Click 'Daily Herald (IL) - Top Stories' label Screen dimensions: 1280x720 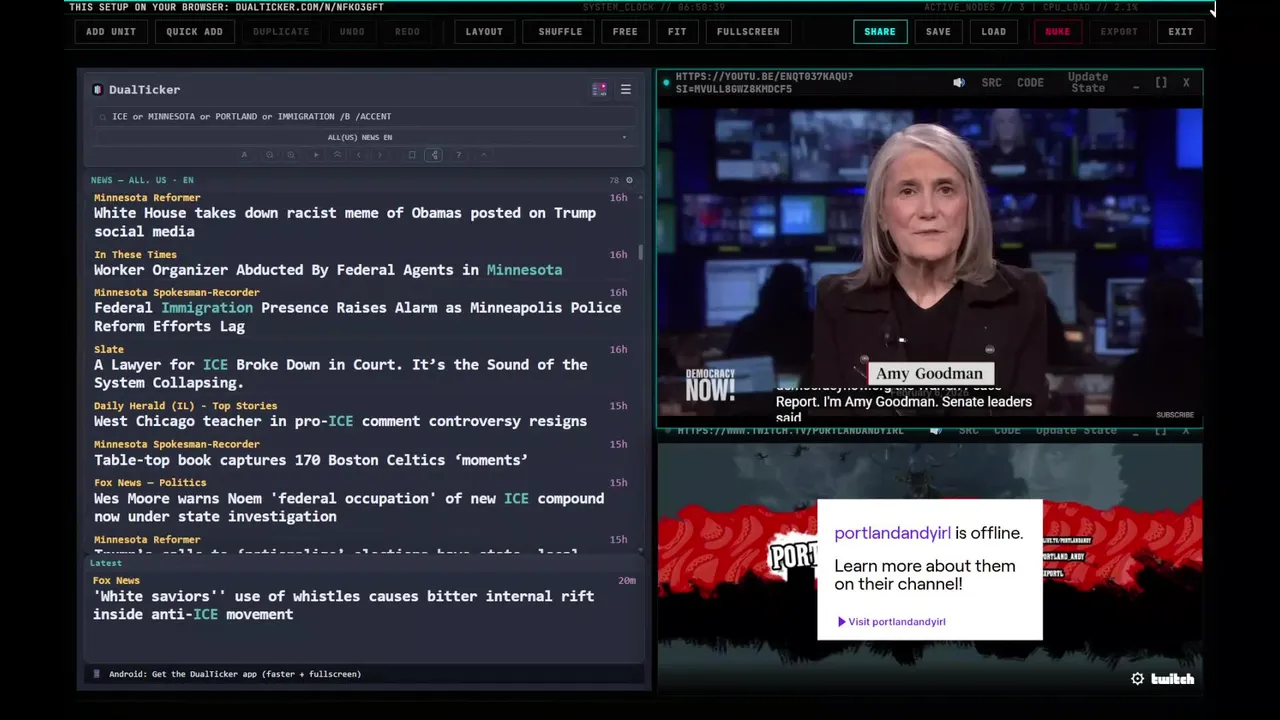tap(186, 406)
